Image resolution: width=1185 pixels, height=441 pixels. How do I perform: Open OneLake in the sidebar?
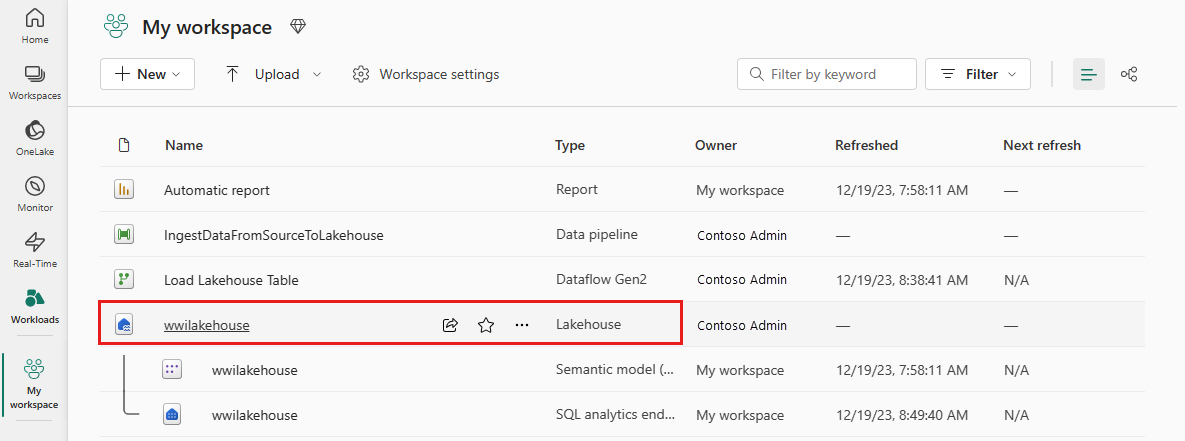pyautogui.click(x=35, y=139)
